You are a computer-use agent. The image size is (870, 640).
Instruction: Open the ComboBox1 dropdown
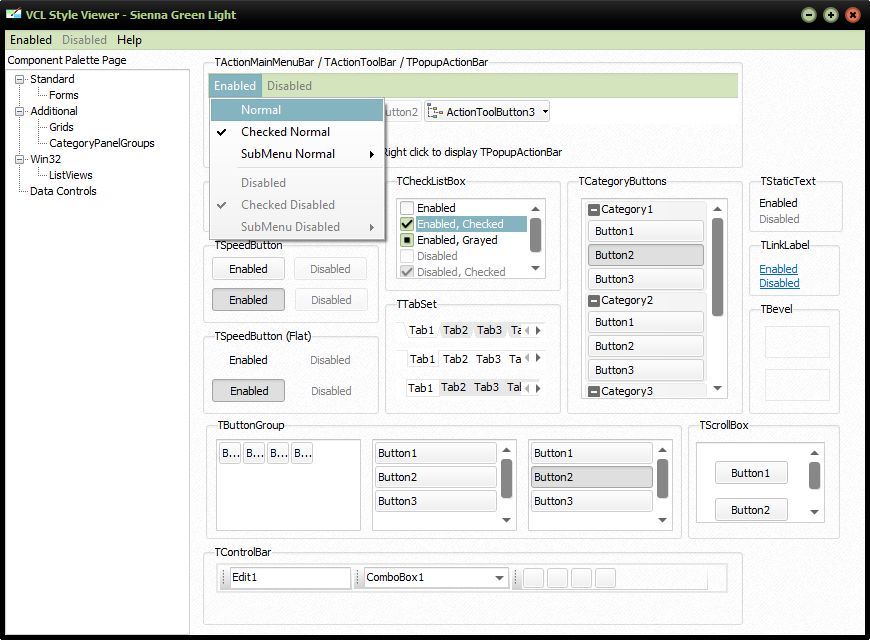[499, 578]
